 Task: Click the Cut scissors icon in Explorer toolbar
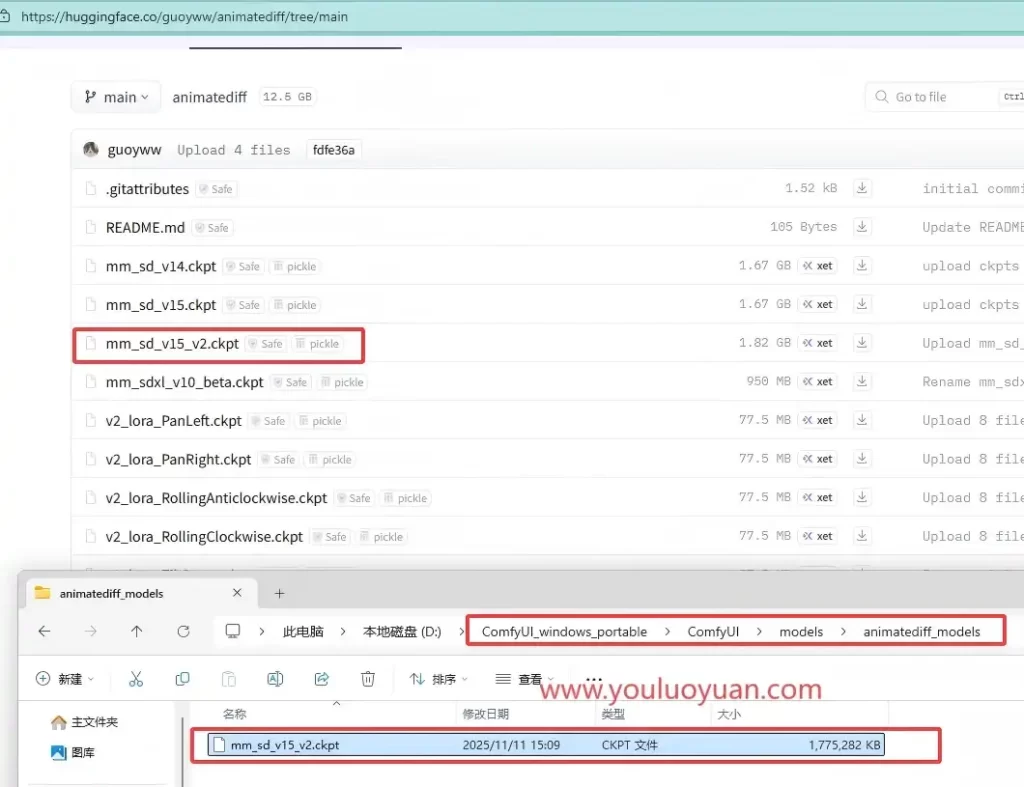point(136,679)
